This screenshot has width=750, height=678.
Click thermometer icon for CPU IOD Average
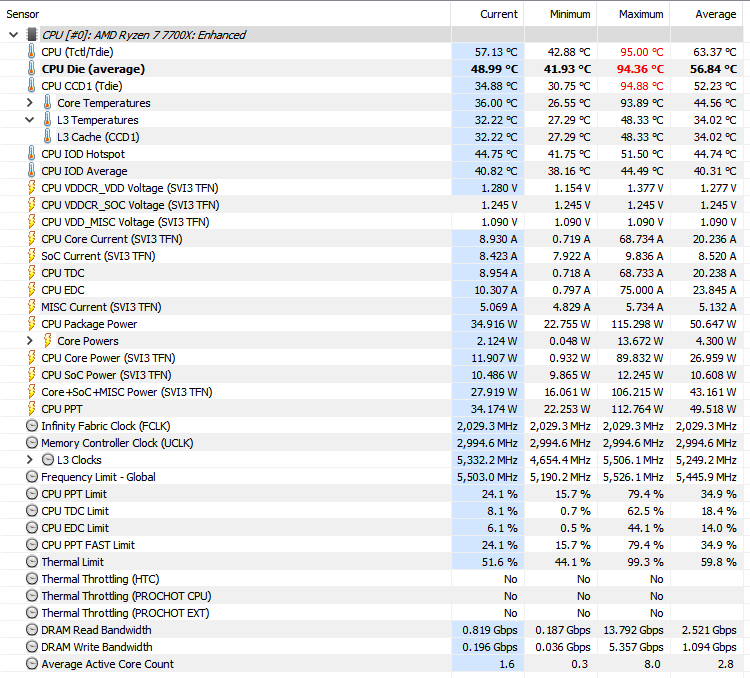(x=32, y=170)
